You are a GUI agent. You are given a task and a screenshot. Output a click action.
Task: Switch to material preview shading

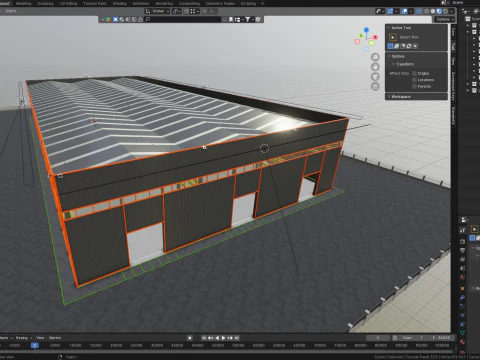click(439, 11)
